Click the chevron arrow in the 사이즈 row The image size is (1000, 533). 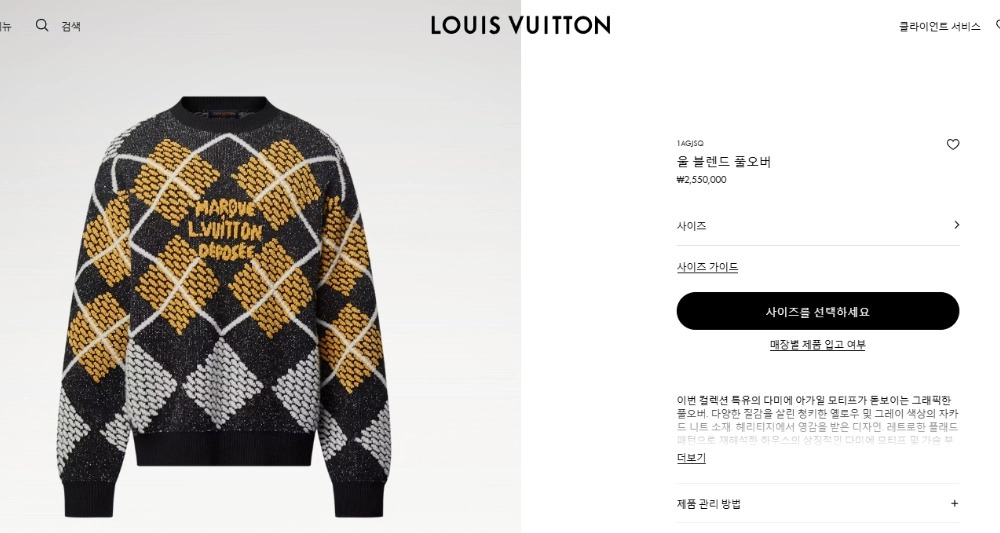(x=956, y=225)
